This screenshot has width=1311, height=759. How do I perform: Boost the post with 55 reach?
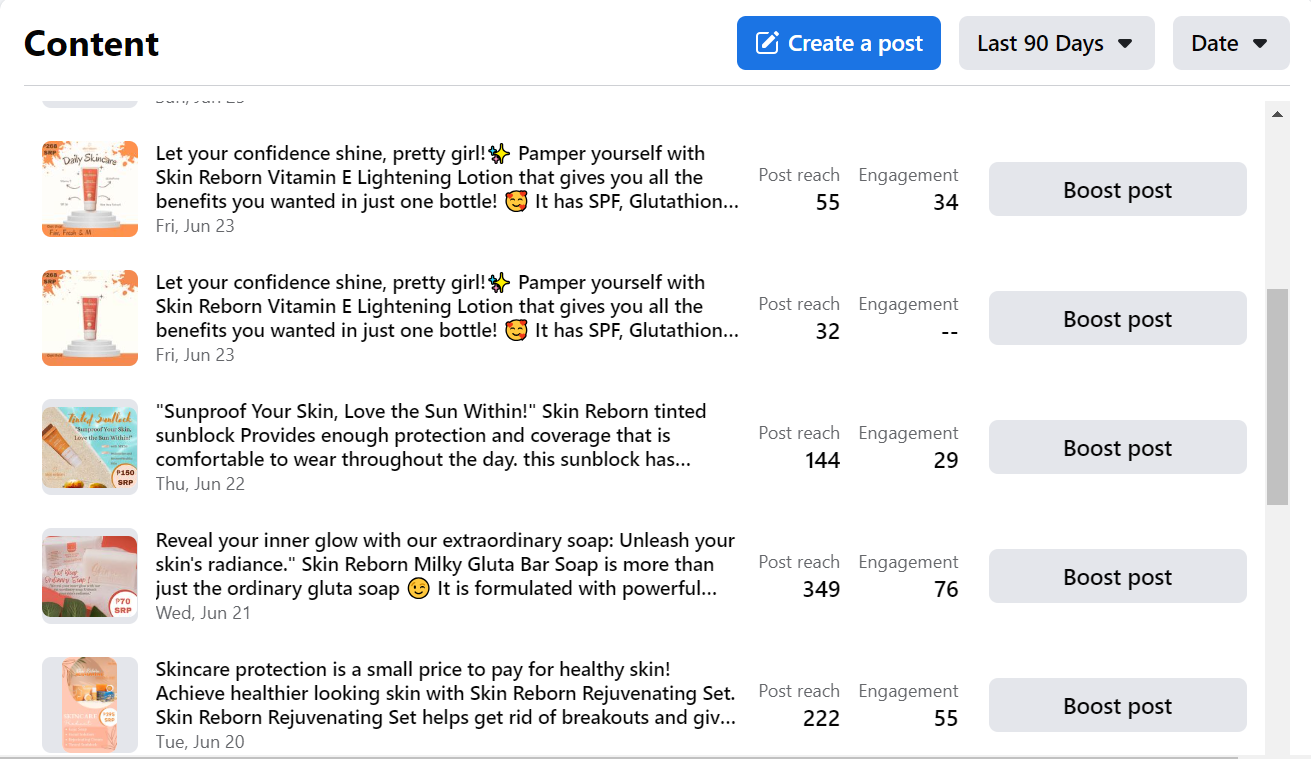(x=1117, y=189)
